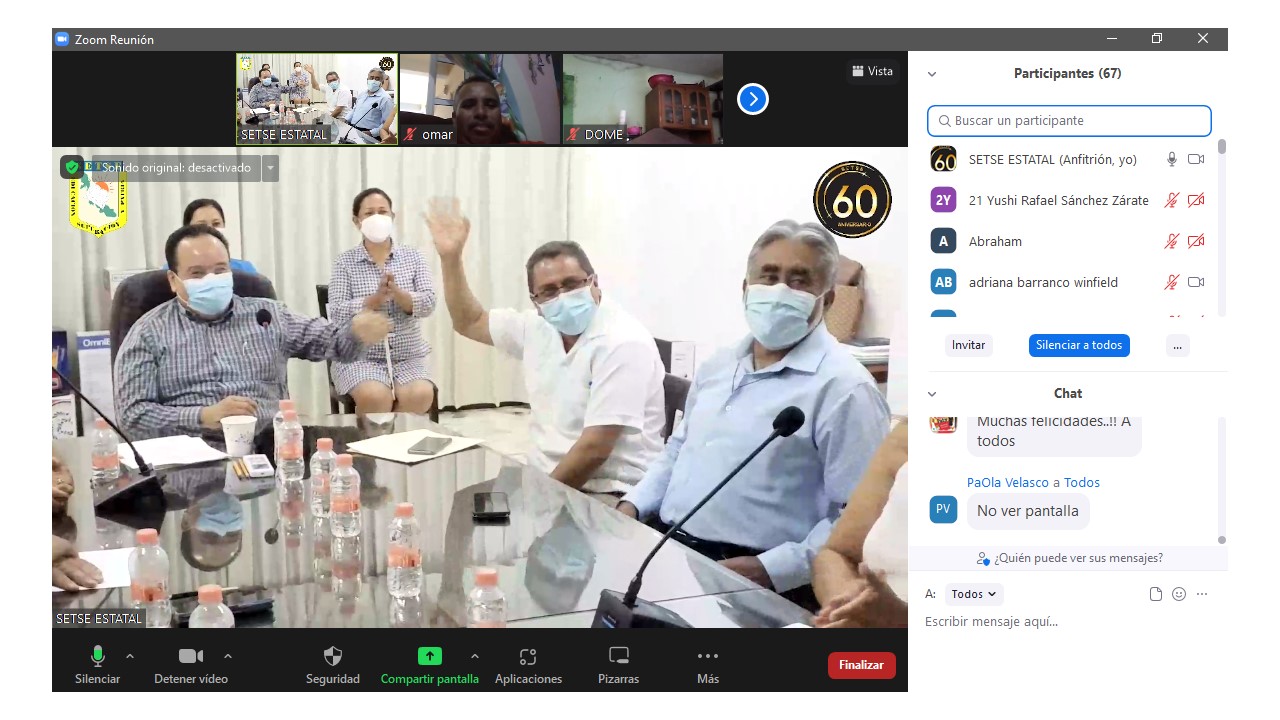Screen dimensions: 1280x720
Task: Open the Todos recipient dropdown in chat
Action: coord(973,594)
